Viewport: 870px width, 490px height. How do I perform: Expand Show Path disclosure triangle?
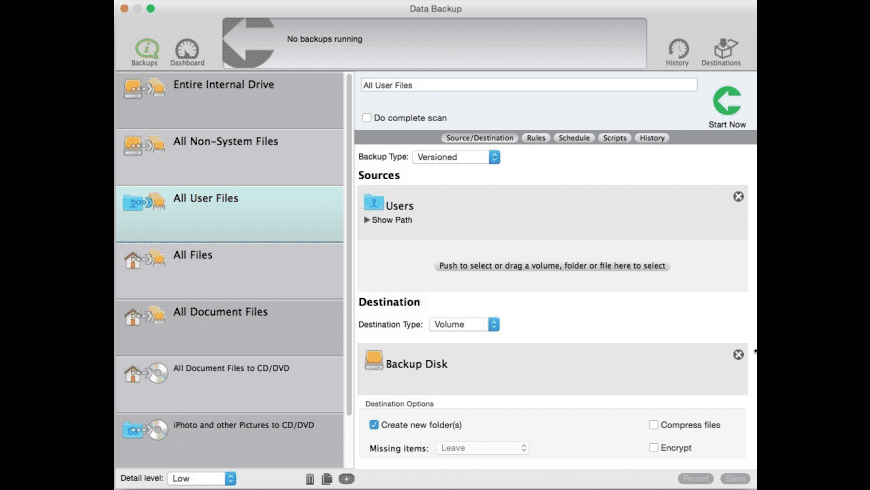pyautogui.click(x=367, y=220)
